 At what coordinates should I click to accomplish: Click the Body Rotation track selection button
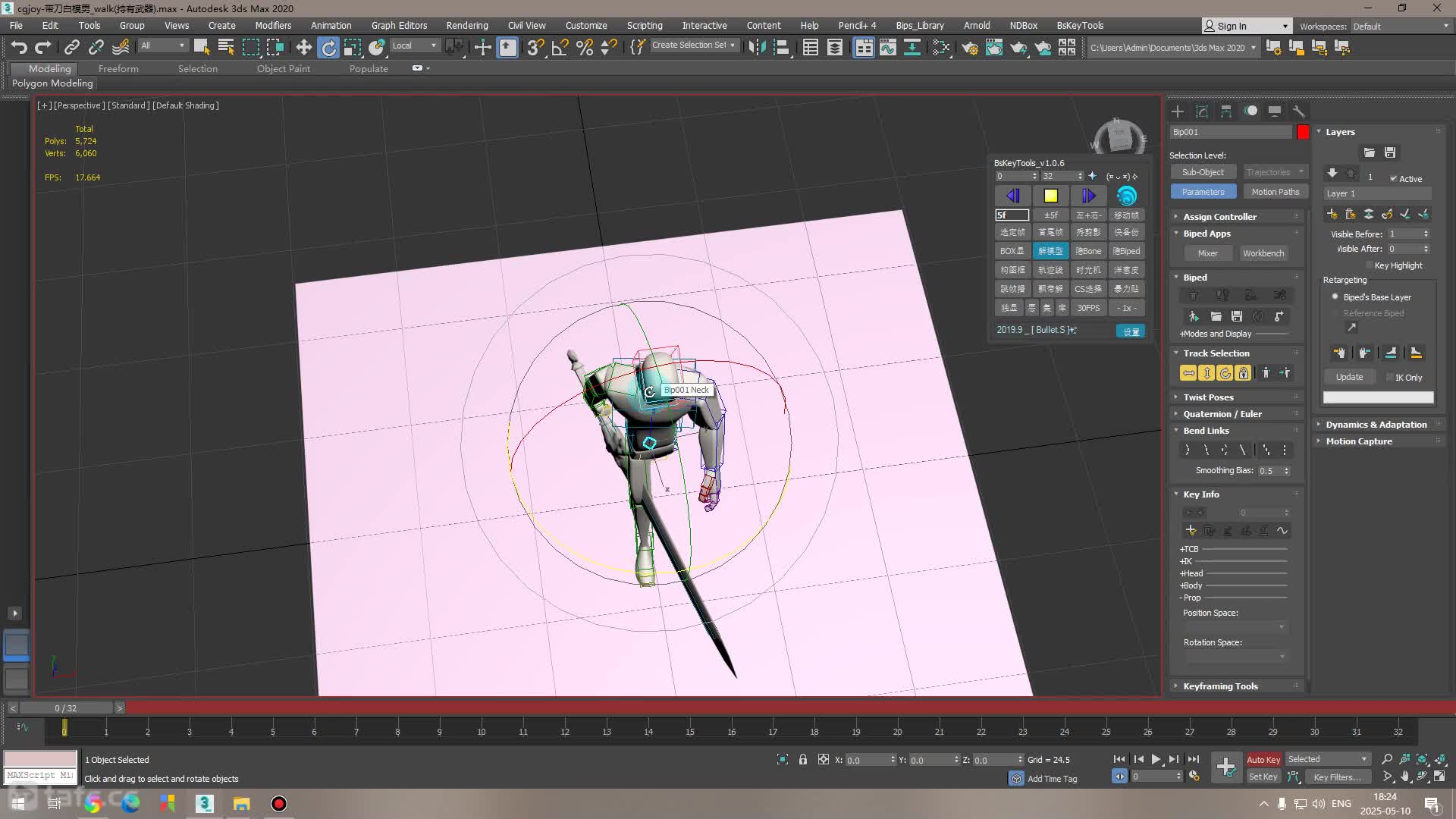[1225, 373]
